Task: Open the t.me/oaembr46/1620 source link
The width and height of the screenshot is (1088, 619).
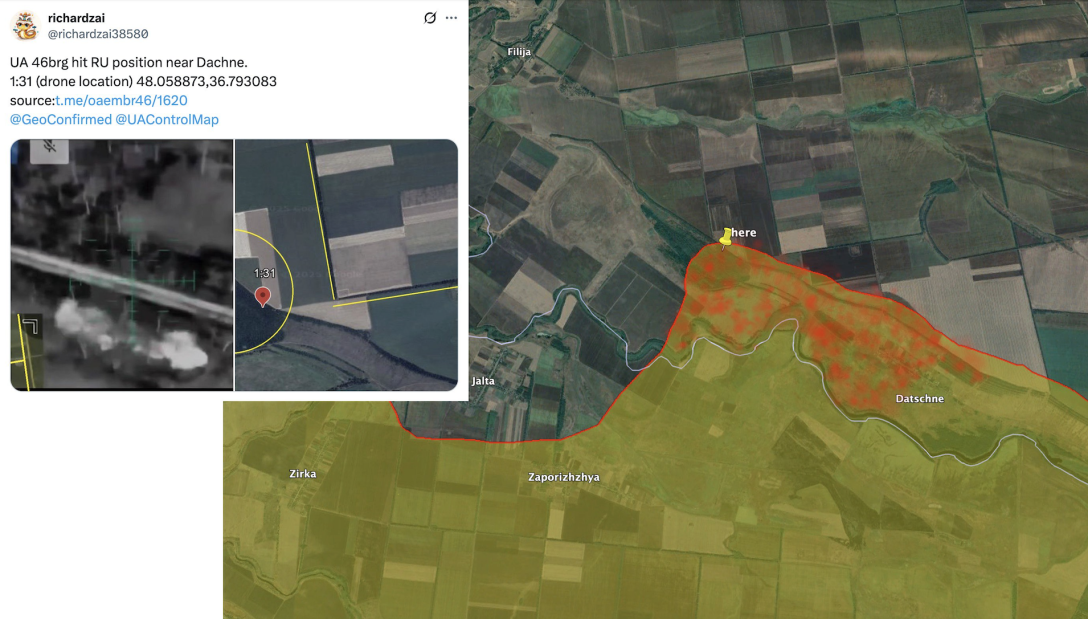Action: click(x=120, y=100)
